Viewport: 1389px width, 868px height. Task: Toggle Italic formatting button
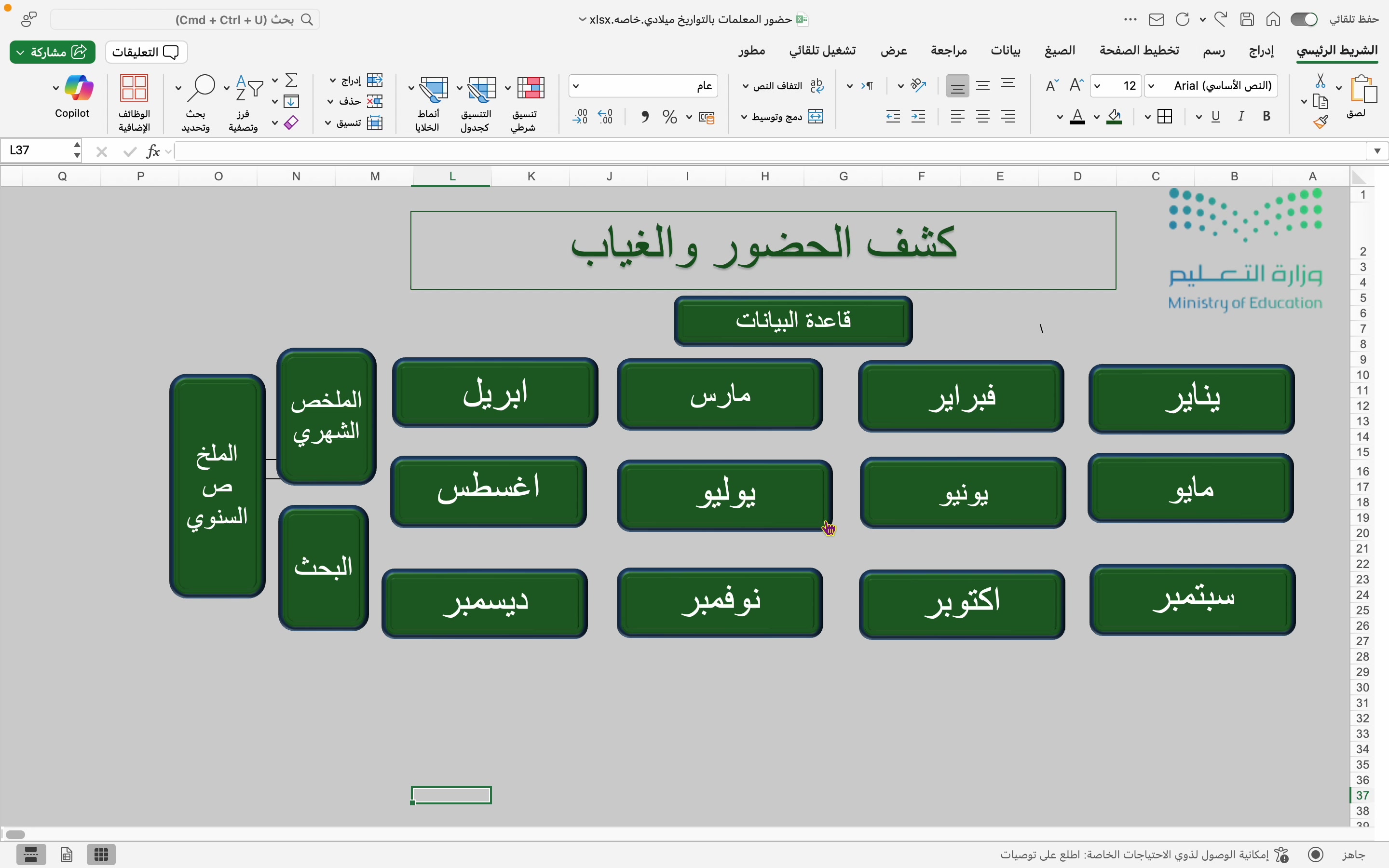[1241, 117]
